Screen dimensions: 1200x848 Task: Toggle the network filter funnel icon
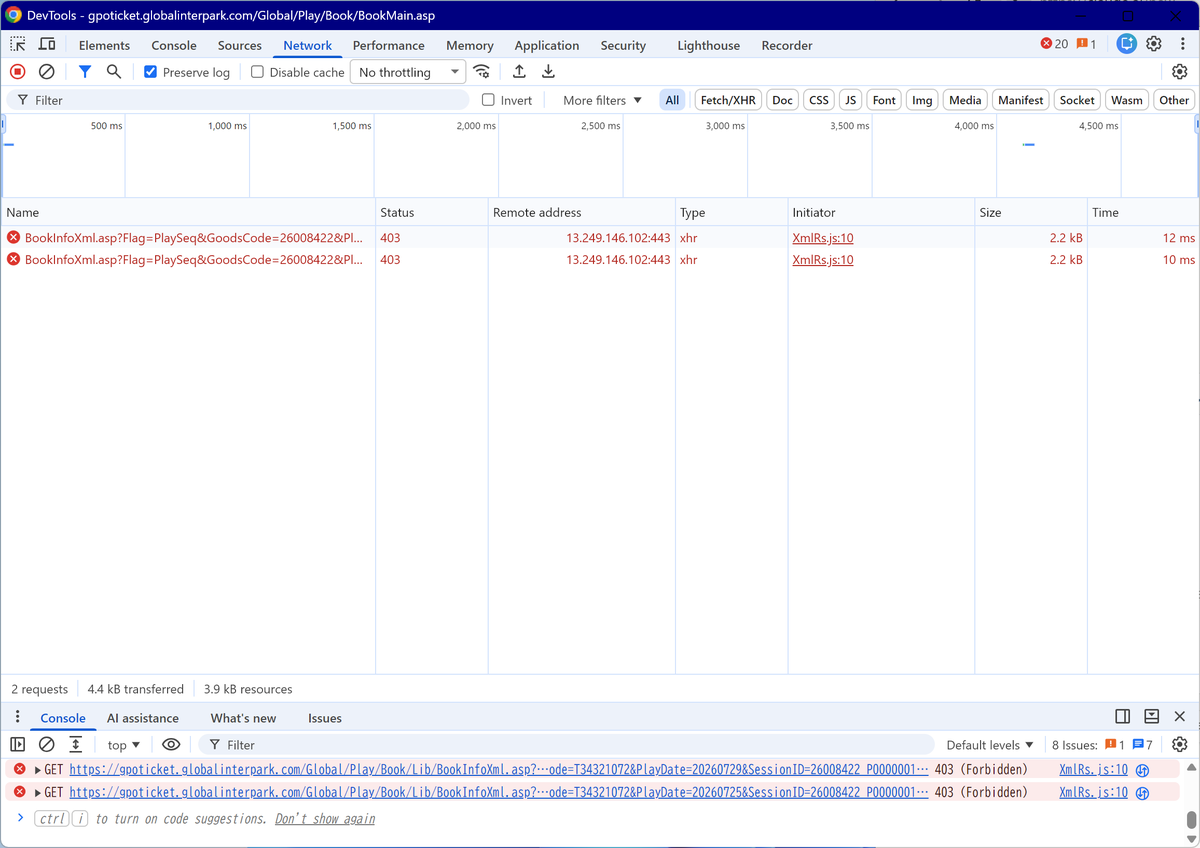pos(85,72)
